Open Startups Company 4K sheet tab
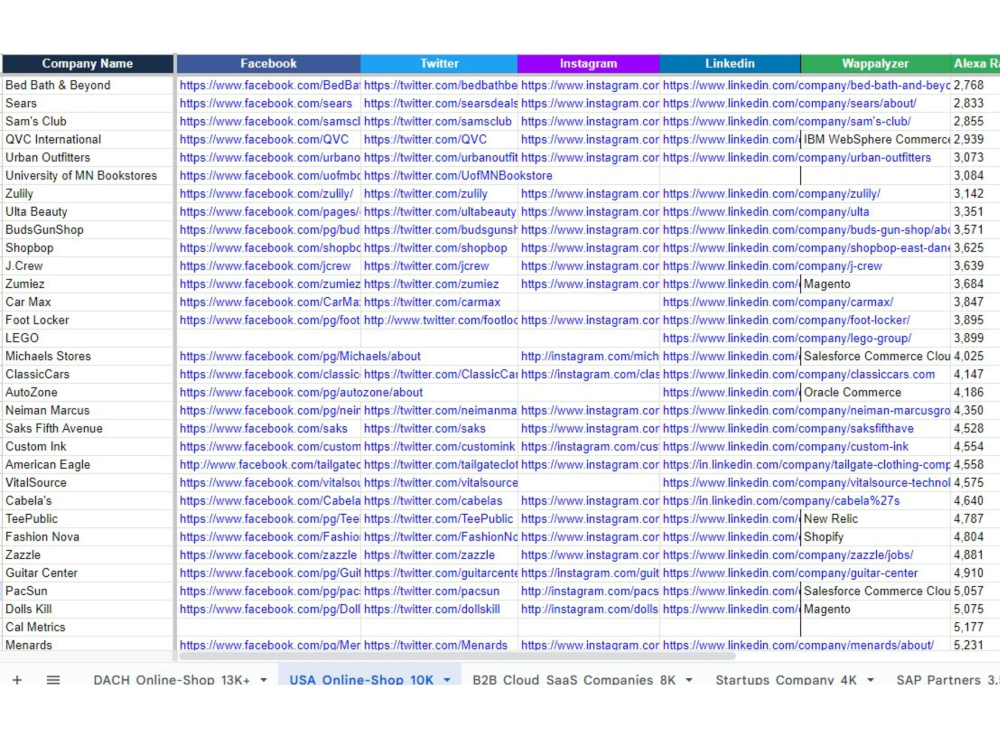The height and width of the screenshot is (750, 1000). coord(786,680)
